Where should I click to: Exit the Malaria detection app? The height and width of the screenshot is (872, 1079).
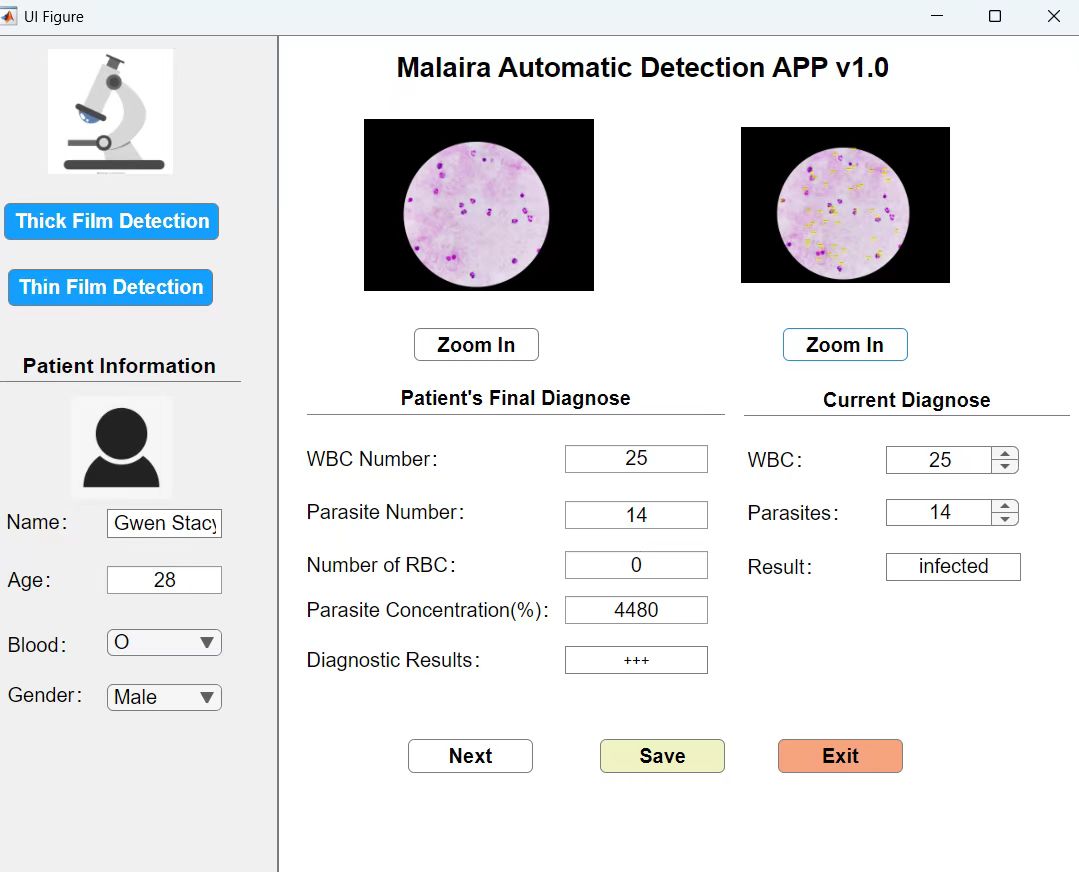click(840, 756)
